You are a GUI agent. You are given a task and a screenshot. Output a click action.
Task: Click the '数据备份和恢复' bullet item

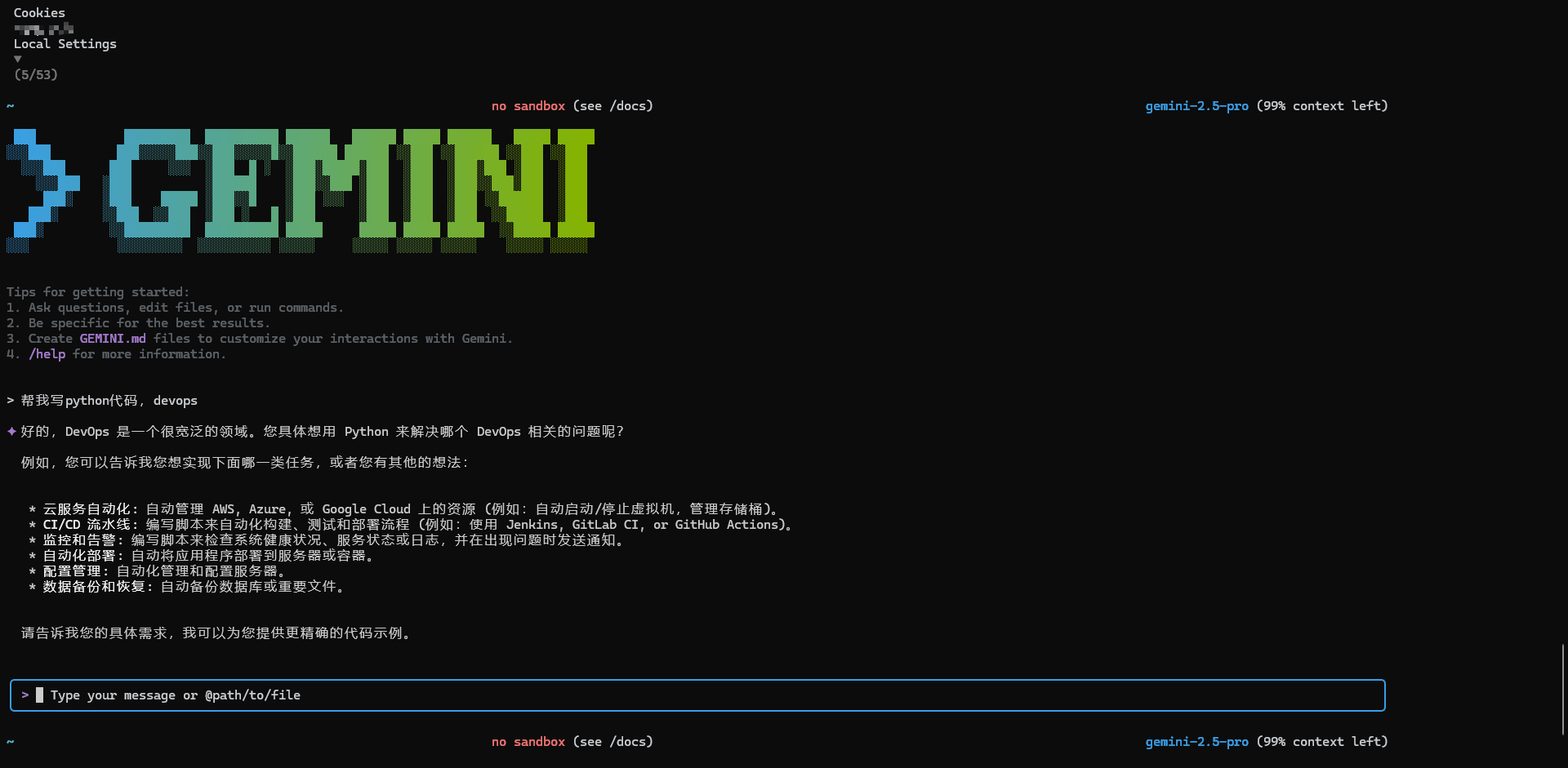click(189, 587)
